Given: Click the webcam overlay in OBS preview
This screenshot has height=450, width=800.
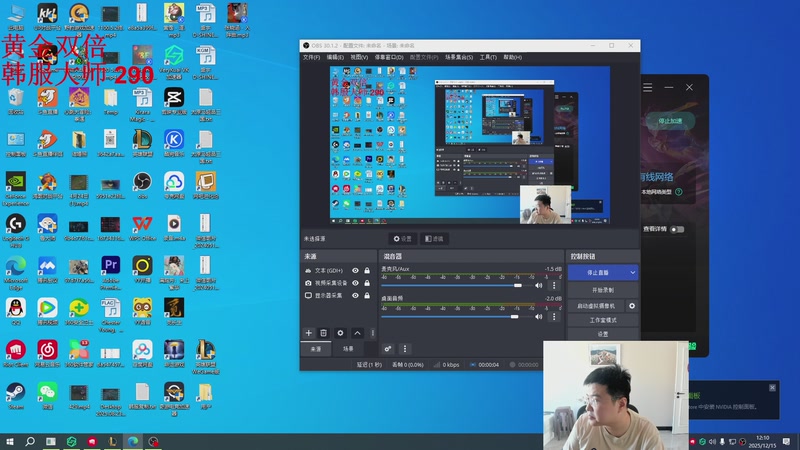Looking at the screenshot, I should click(545, 205).
